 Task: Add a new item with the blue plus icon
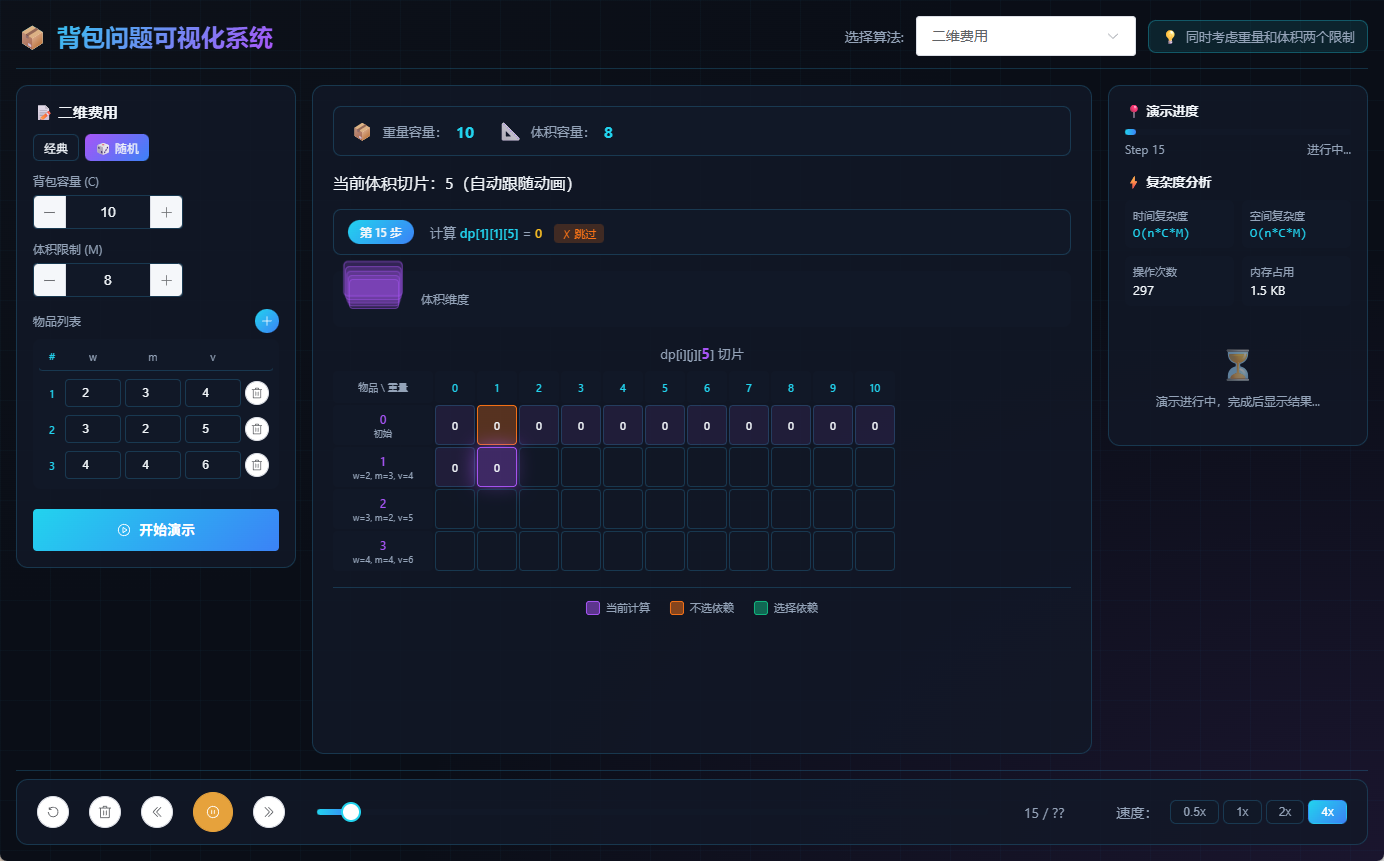tap(267, 321)
